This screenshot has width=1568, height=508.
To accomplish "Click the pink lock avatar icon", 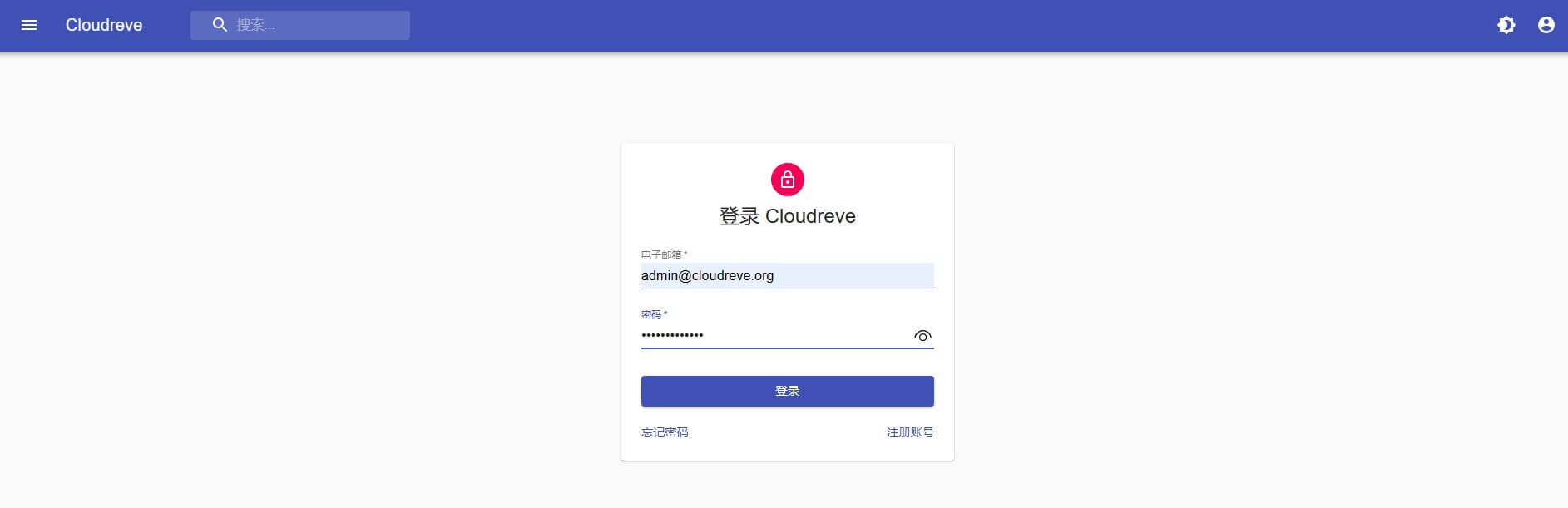I will click(788, 180).
